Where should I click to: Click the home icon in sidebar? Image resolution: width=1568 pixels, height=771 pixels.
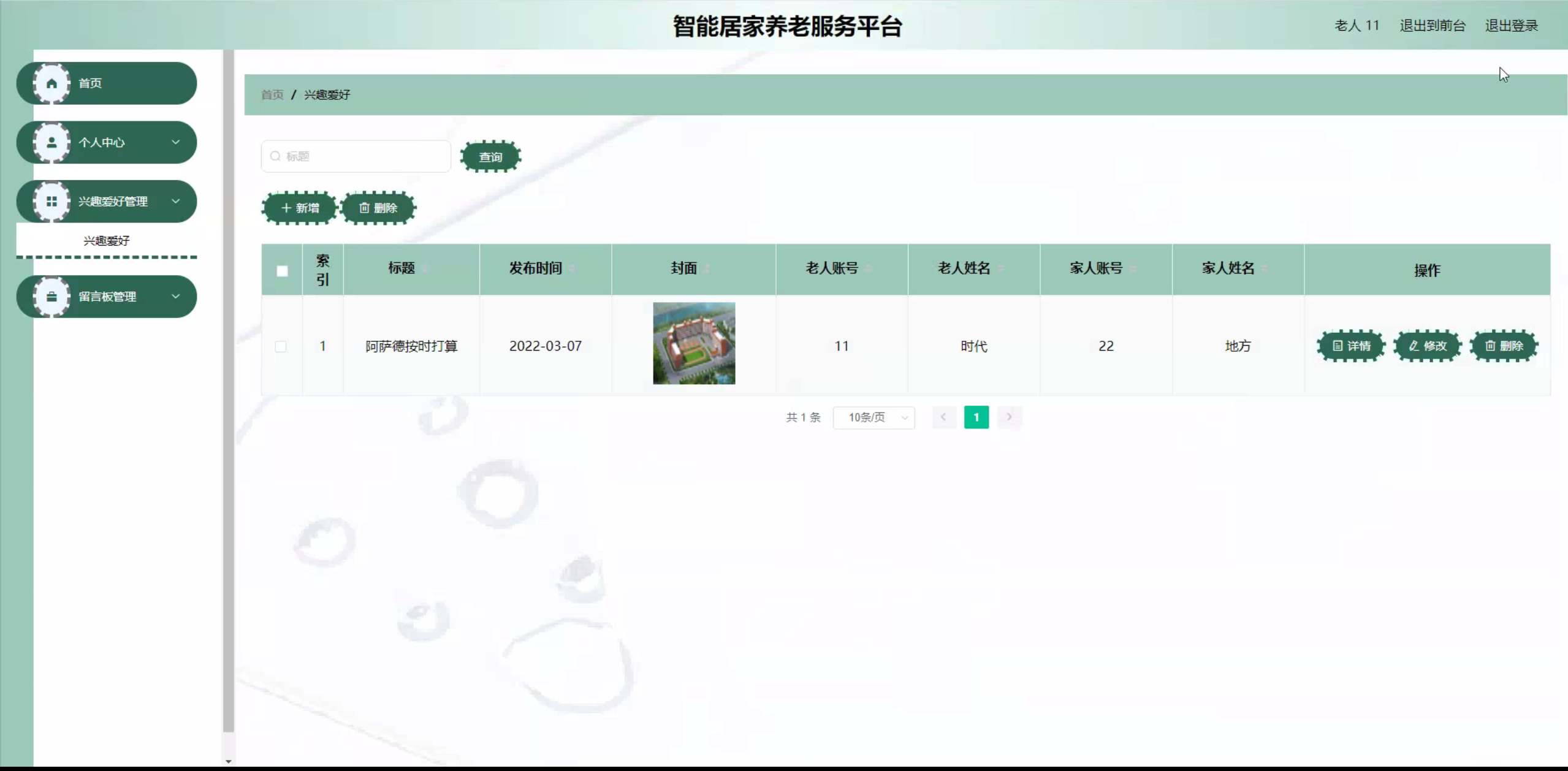pos(51,83)
